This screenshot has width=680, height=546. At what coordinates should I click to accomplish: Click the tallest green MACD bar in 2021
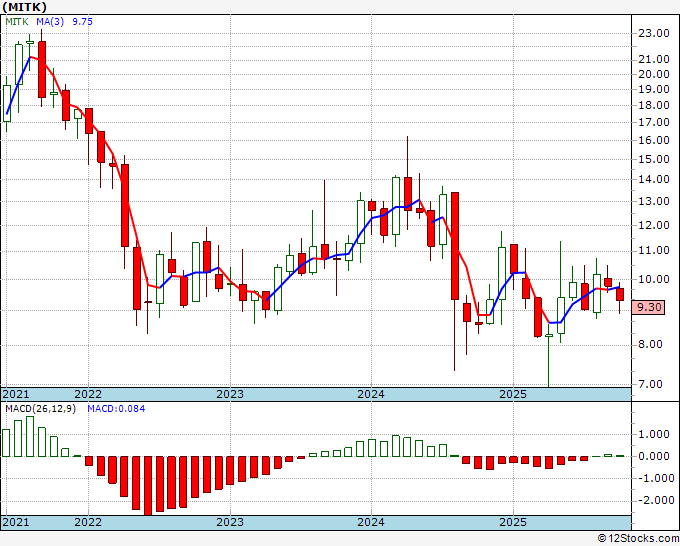[x=30, y=436]
